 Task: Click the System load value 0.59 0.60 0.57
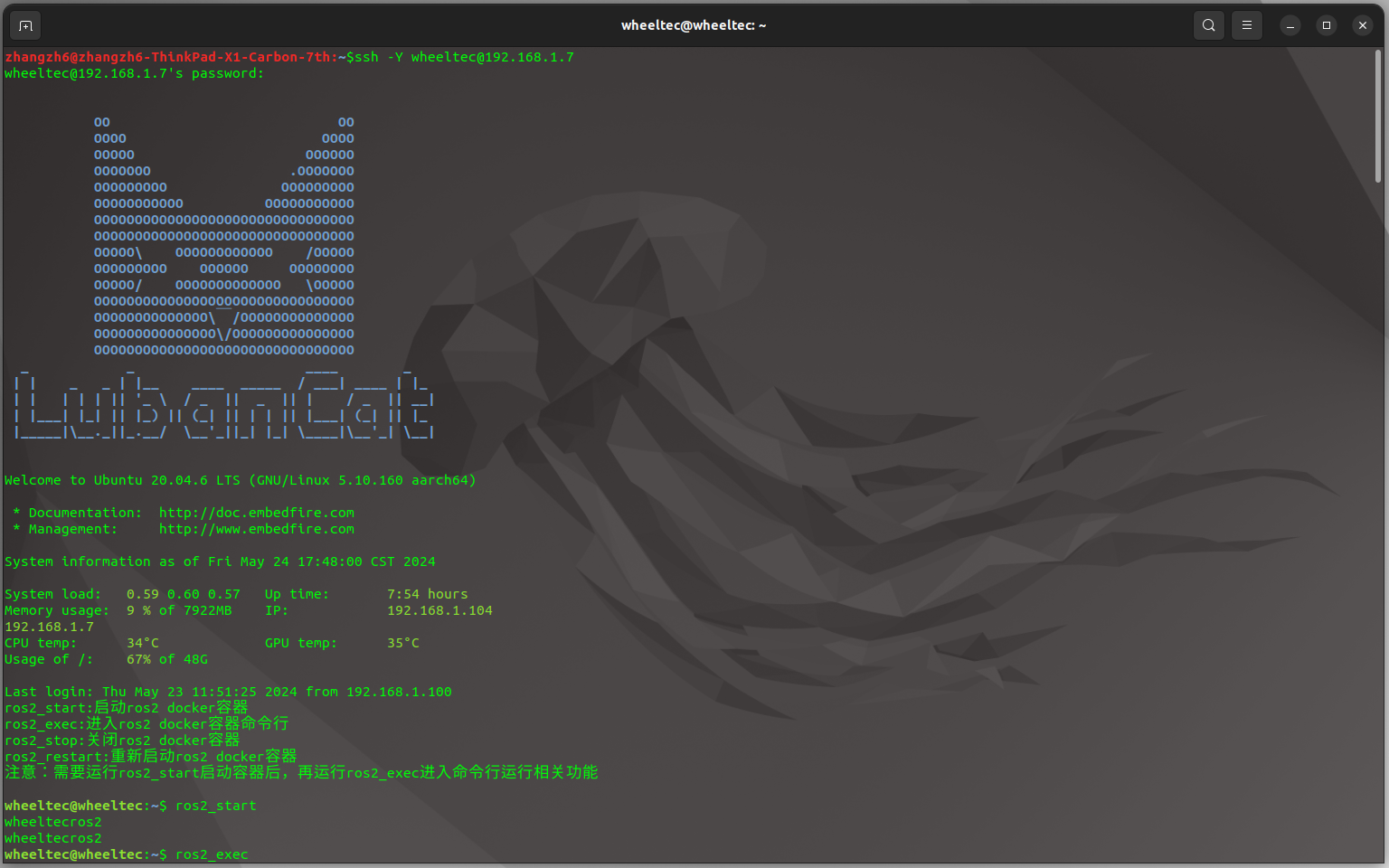(184, 594)
